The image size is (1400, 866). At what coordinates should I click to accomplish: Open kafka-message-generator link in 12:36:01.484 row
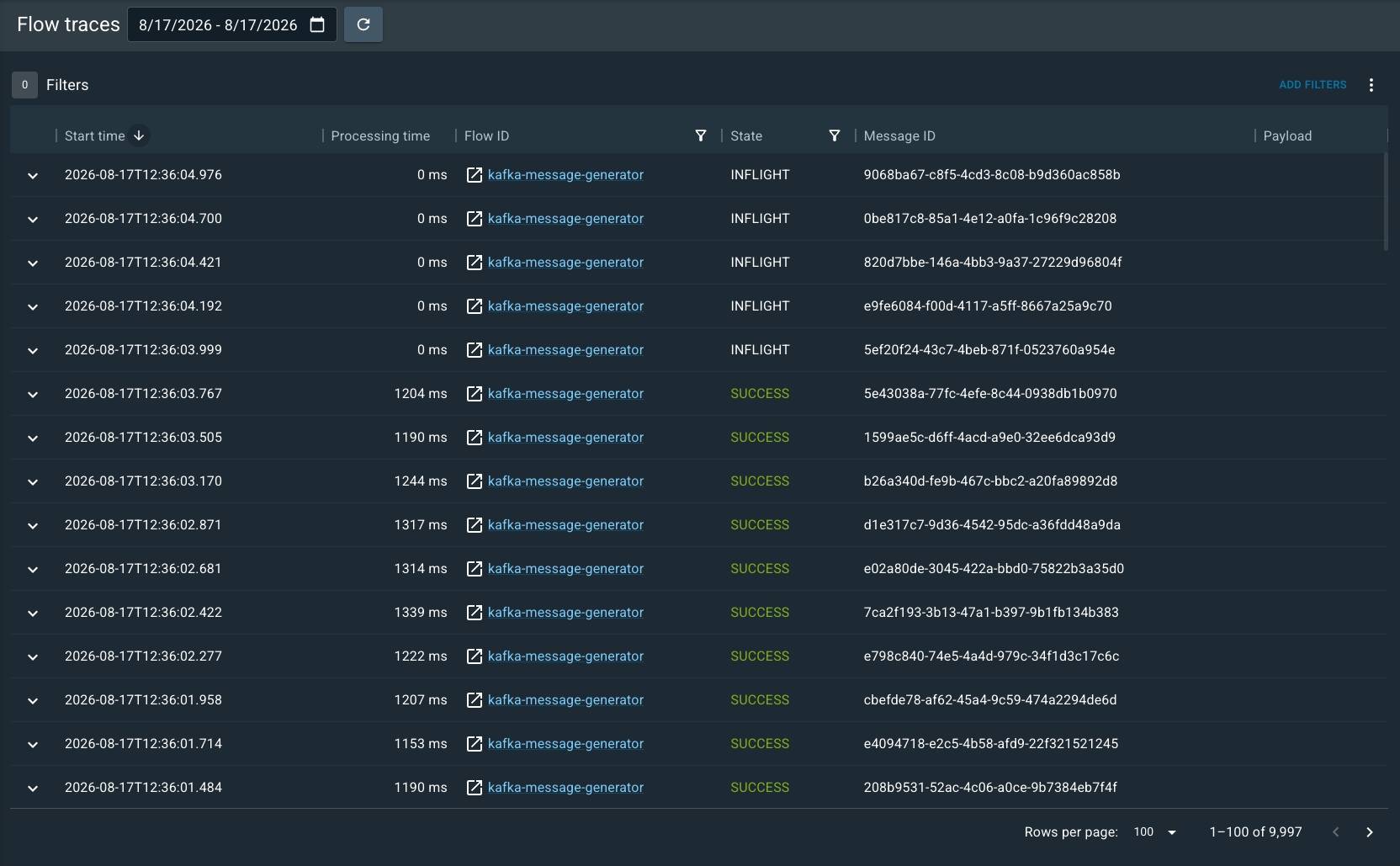click(565, 788)
